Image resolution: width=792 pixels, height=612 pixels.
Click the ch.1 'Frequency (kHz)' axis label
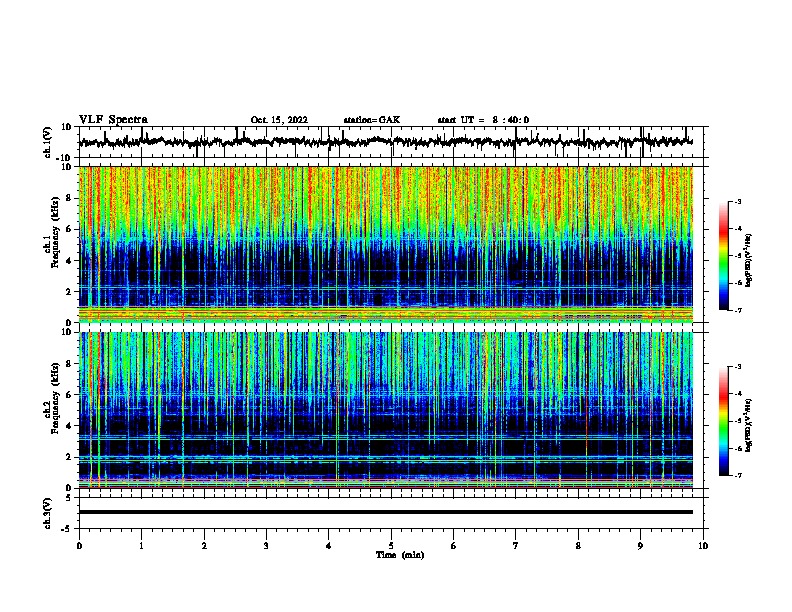pos(55,232)
